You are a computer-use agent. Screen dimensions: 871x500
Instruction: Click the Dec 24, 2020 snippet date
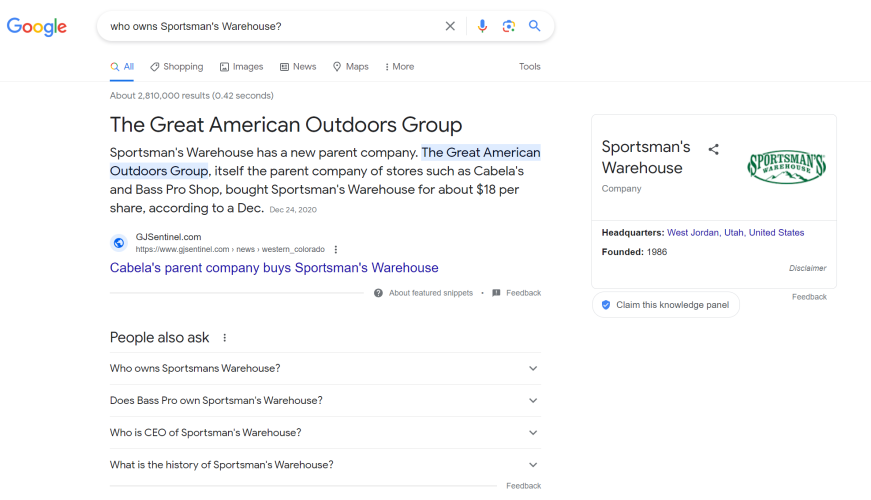coord(293,209)
